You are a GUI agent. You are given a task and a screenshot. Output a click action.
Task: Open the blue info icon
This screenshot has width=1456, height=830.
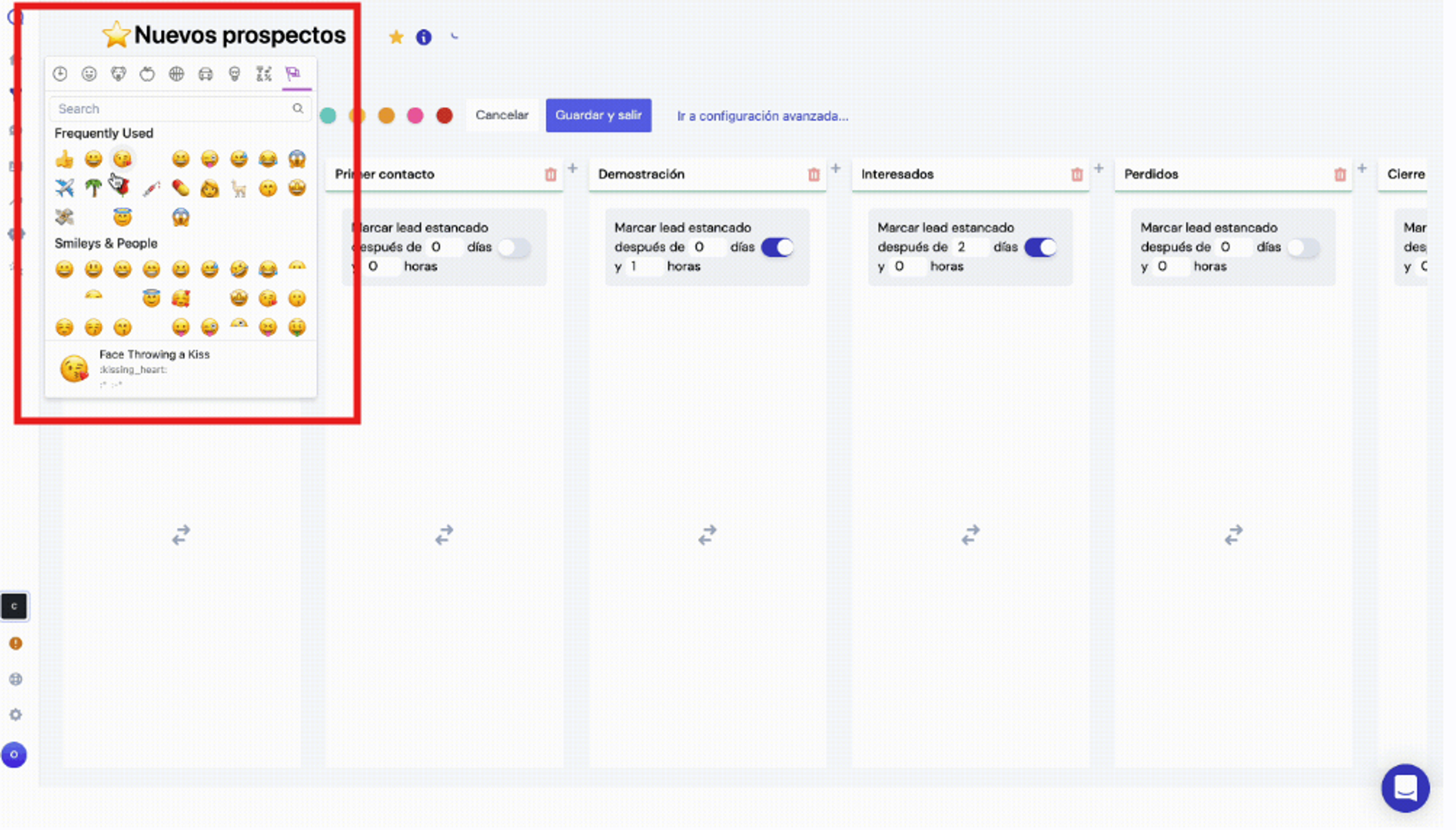pyautogui.click(x=423, y=37)
